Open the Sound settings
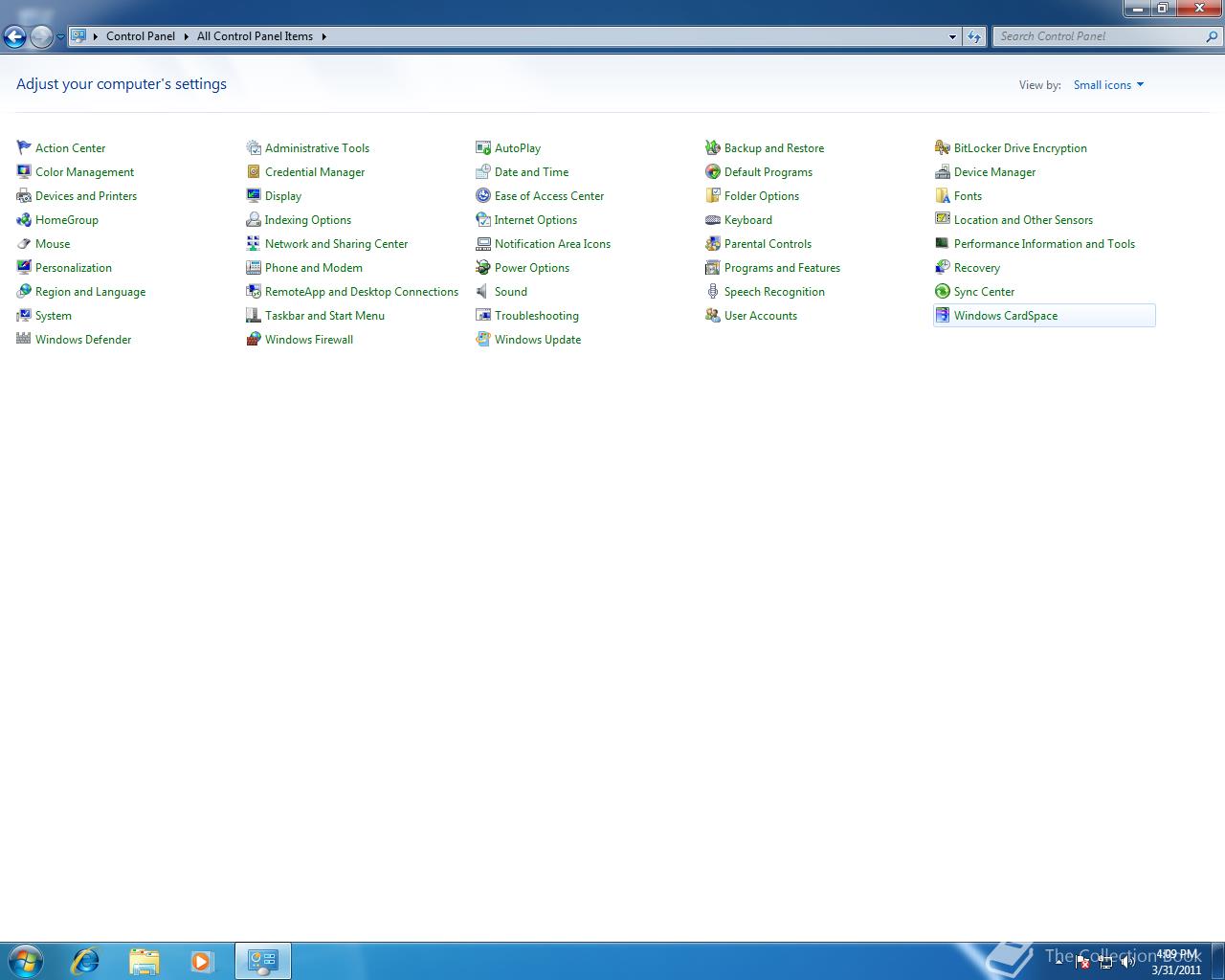The image size is (1225, 980). tap(510, 291)
